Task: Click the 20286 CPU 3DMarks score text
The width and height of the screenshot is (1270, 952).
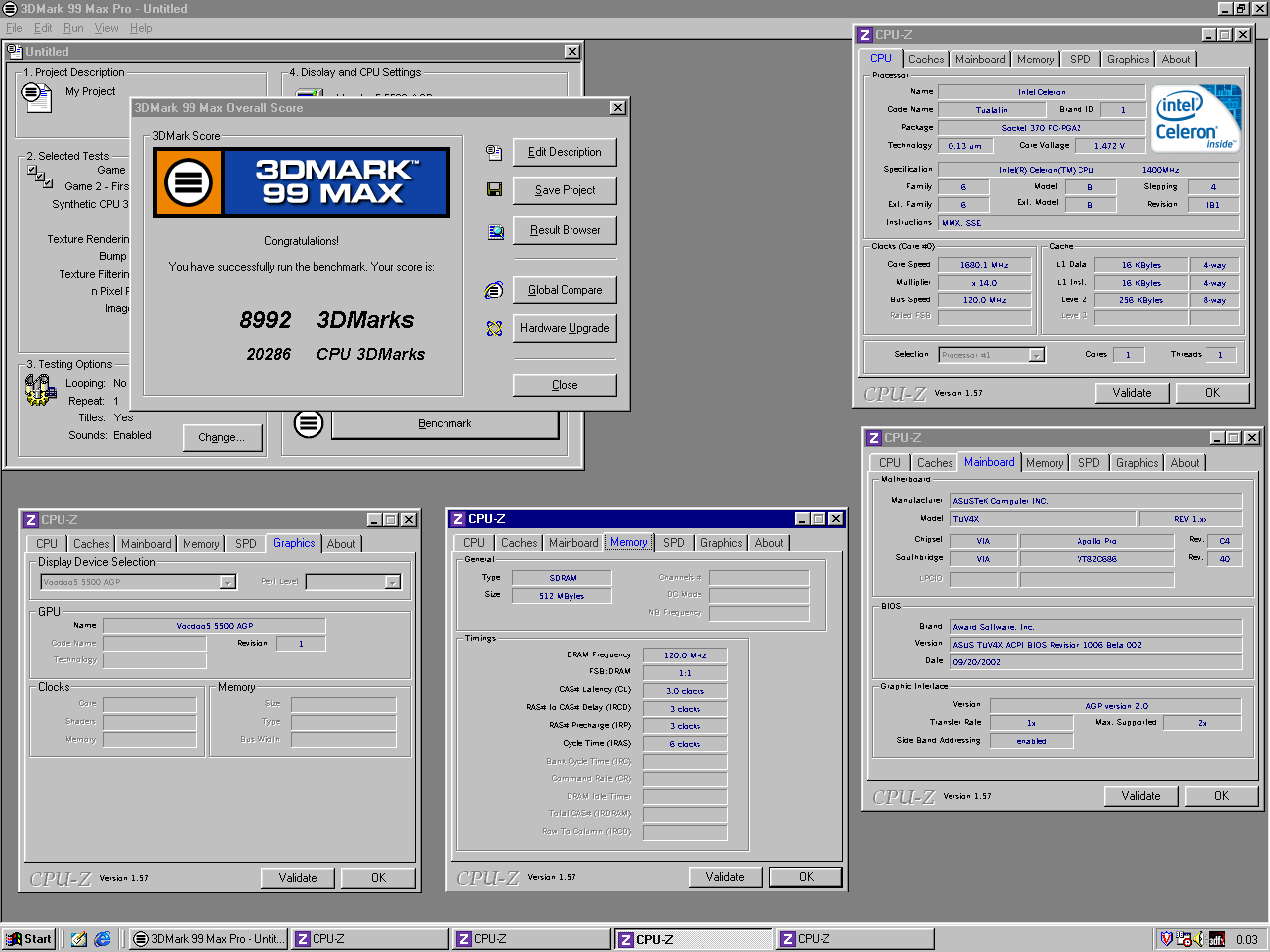Action: [x=335, y=354]
